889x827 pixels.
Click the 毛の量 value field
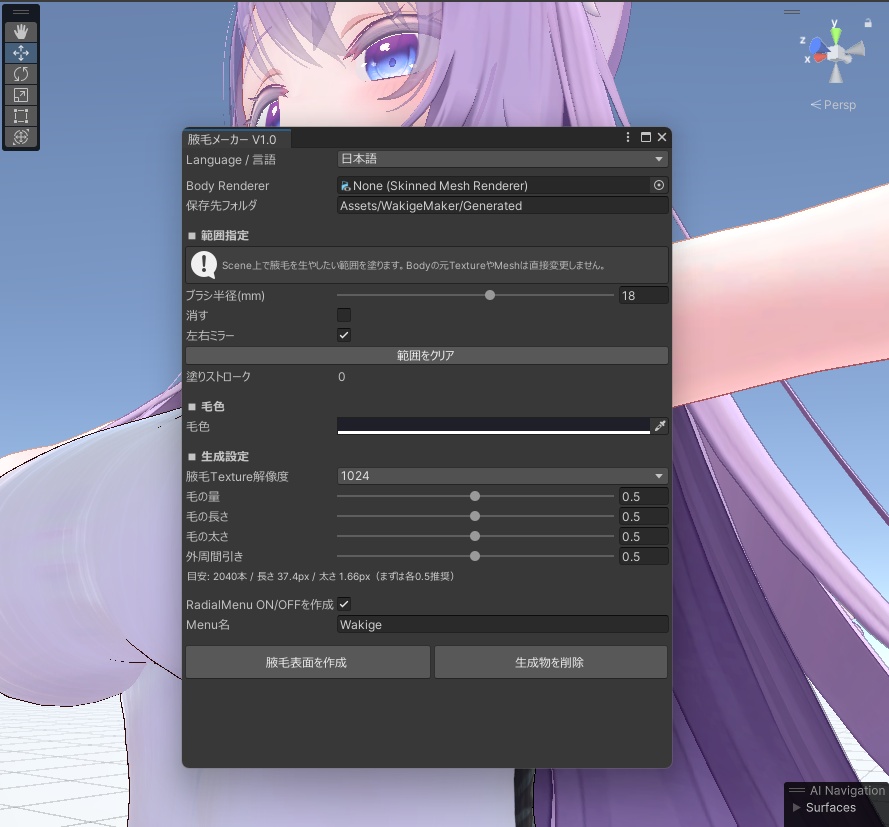coord(644,497)
